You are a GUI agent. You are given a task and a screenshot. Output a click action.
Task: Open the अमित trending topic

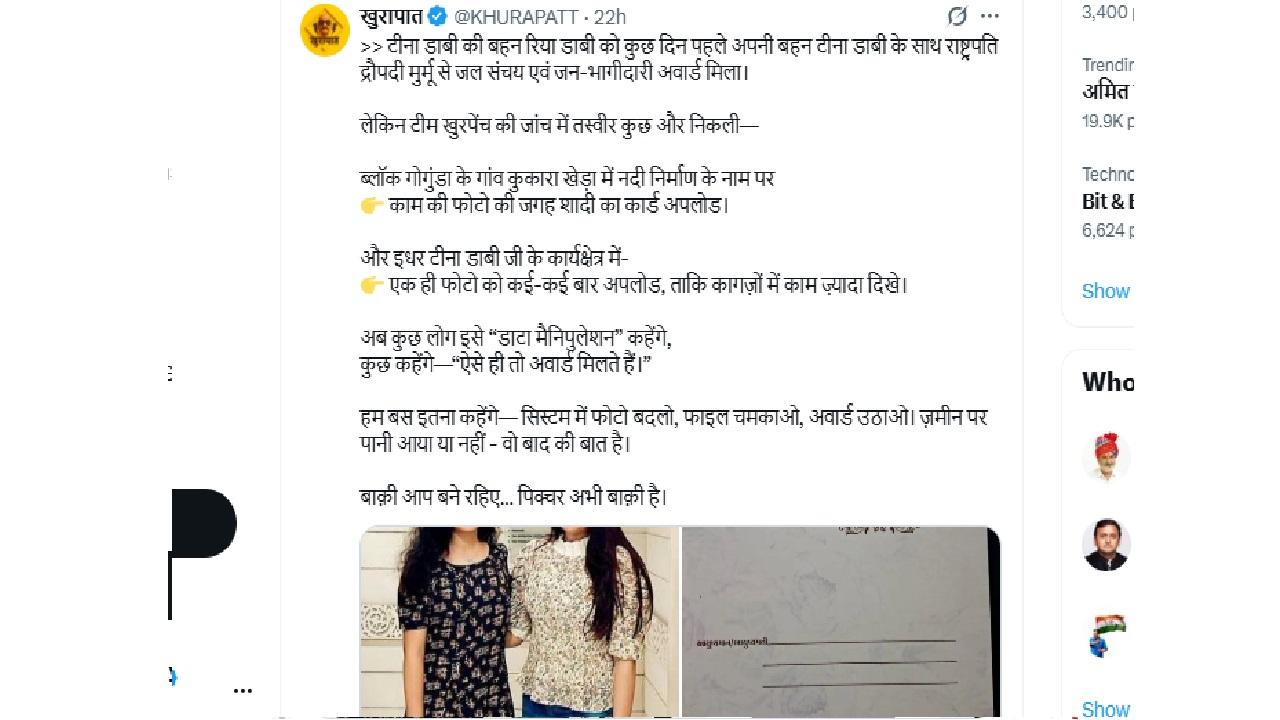[1107, 92]
